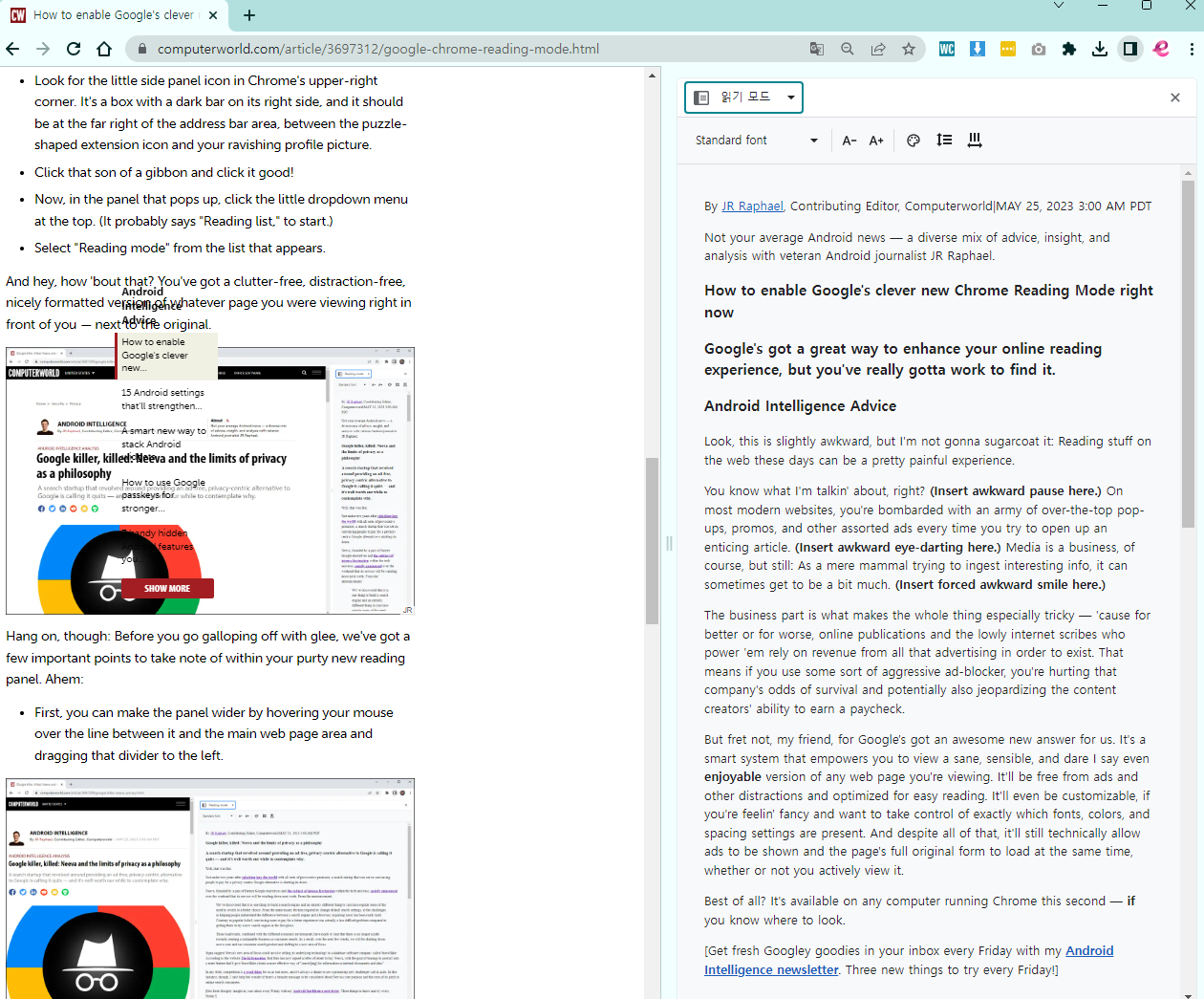Click 'Select "Reading mode" from the list' bullet
The image size is (1204, 999).
pyautogui.click(x=180, y=248)
